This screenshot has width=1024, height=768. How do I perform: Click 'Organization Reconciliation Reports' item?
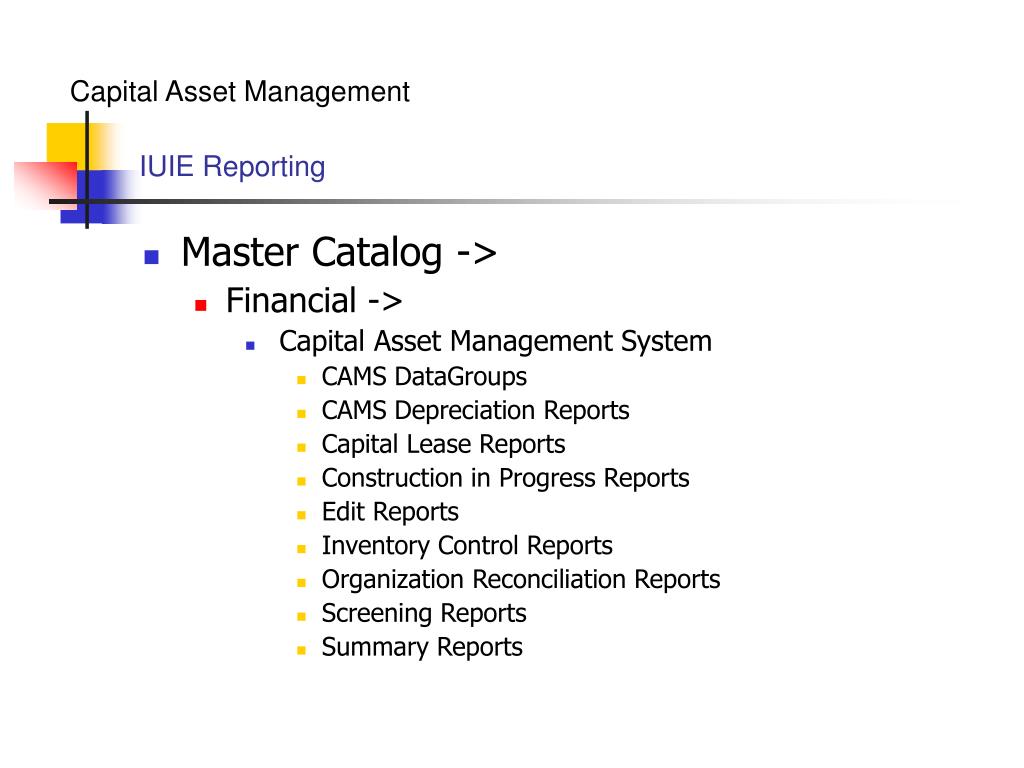(520, 580)
